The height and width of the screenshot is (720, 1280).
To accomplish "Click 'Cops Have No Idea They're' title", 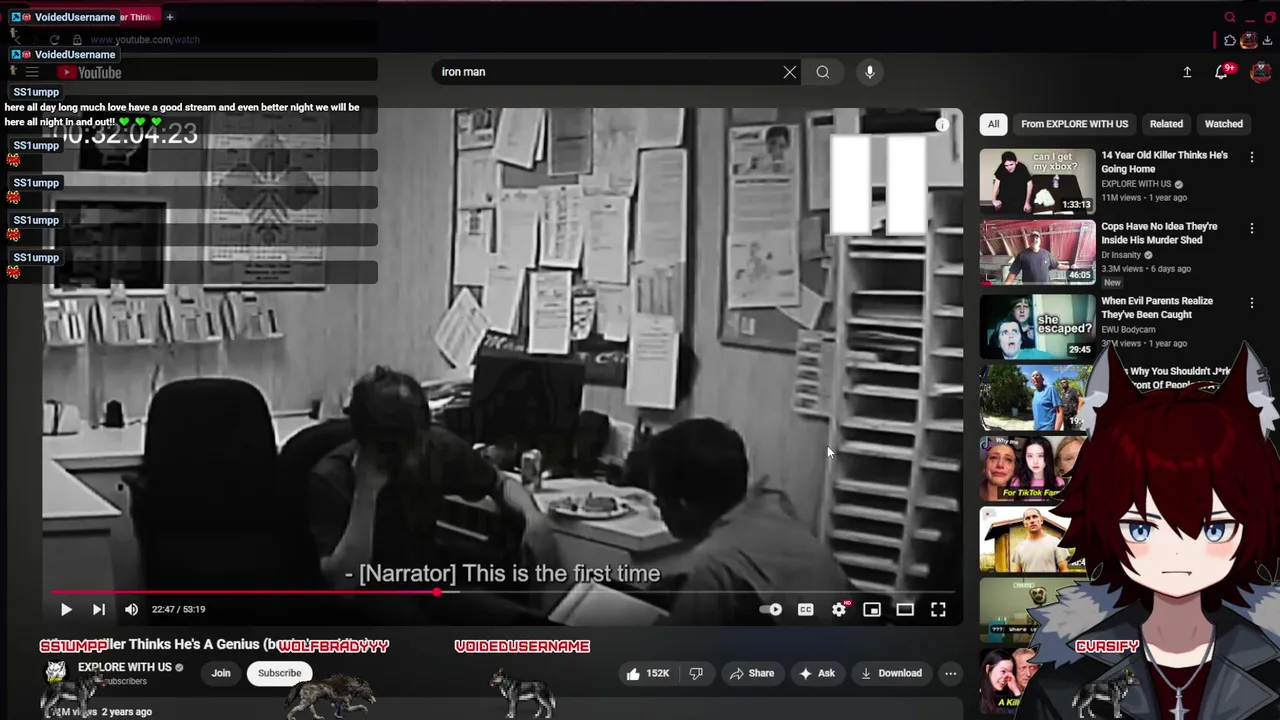I will point(1159,233).
